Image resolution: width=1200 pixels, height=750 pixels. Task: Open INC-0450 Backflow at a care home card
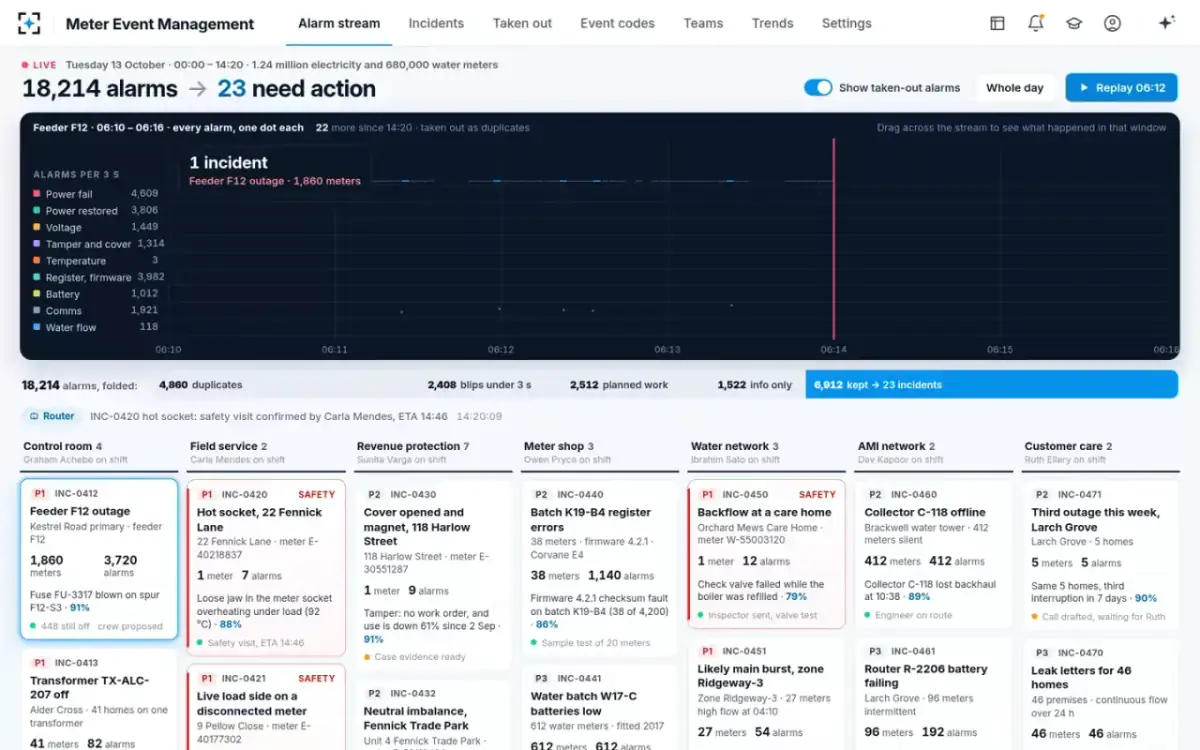coord(768,553)
